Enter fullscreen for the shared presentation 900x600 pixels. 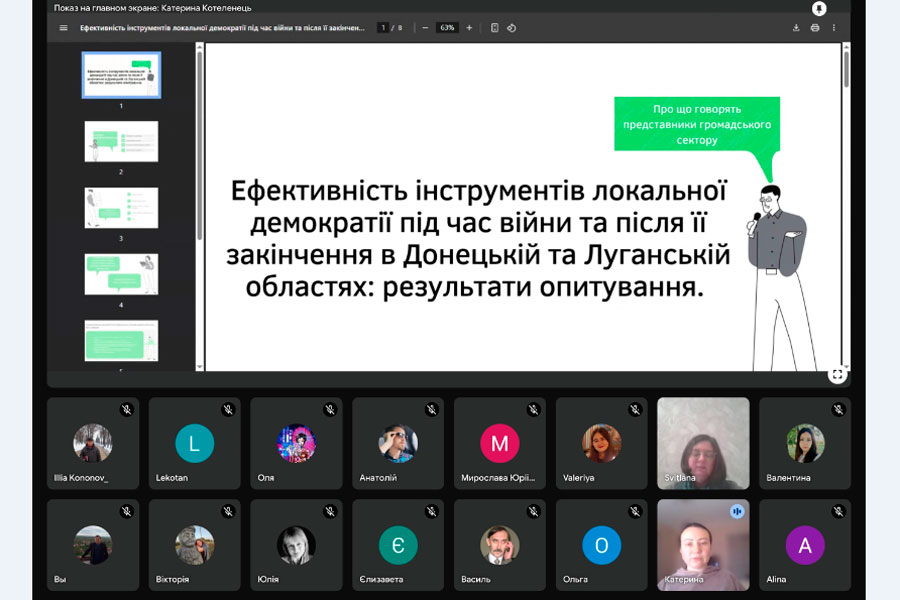point(837,374)
